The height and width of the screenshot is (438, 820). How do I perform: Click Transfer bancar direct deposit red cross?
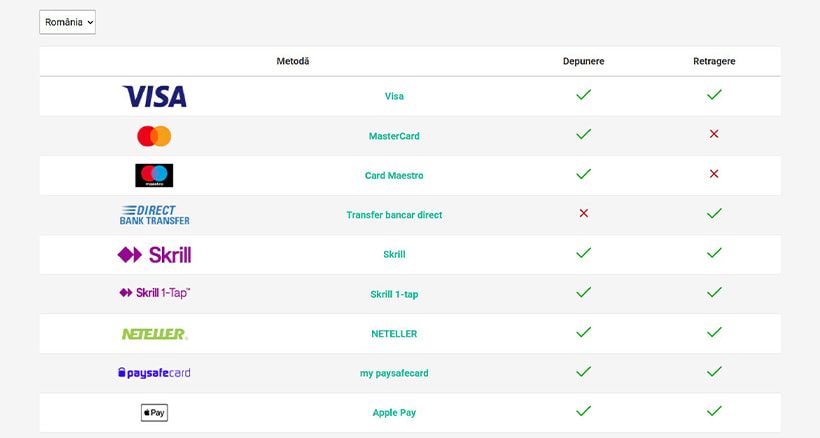coord(584,213)
